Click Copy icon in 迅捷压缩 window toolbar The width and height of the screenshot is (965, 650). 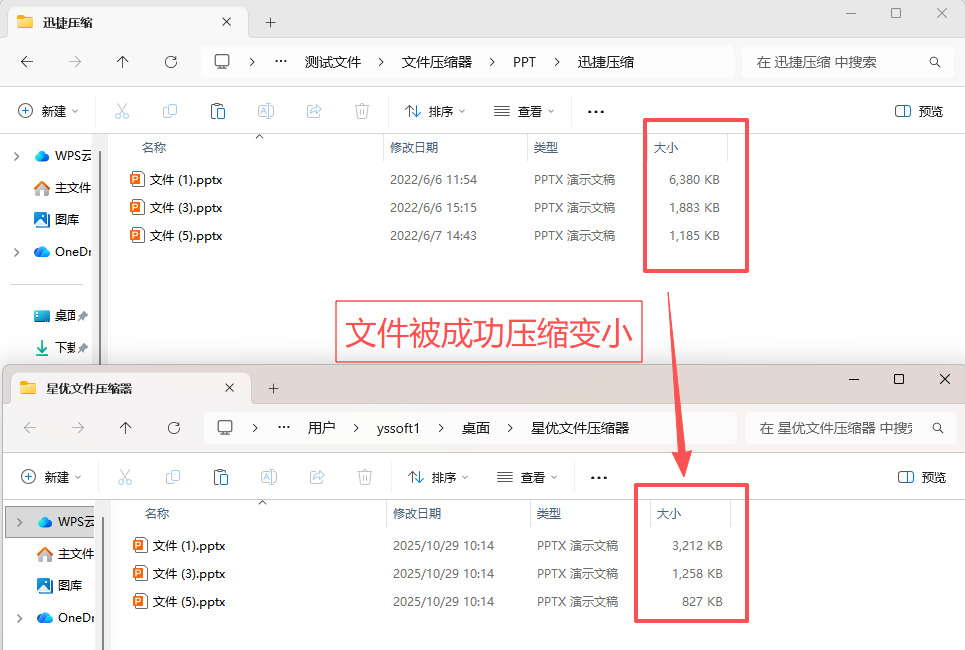pyautogui.click(x=170, y=111)
